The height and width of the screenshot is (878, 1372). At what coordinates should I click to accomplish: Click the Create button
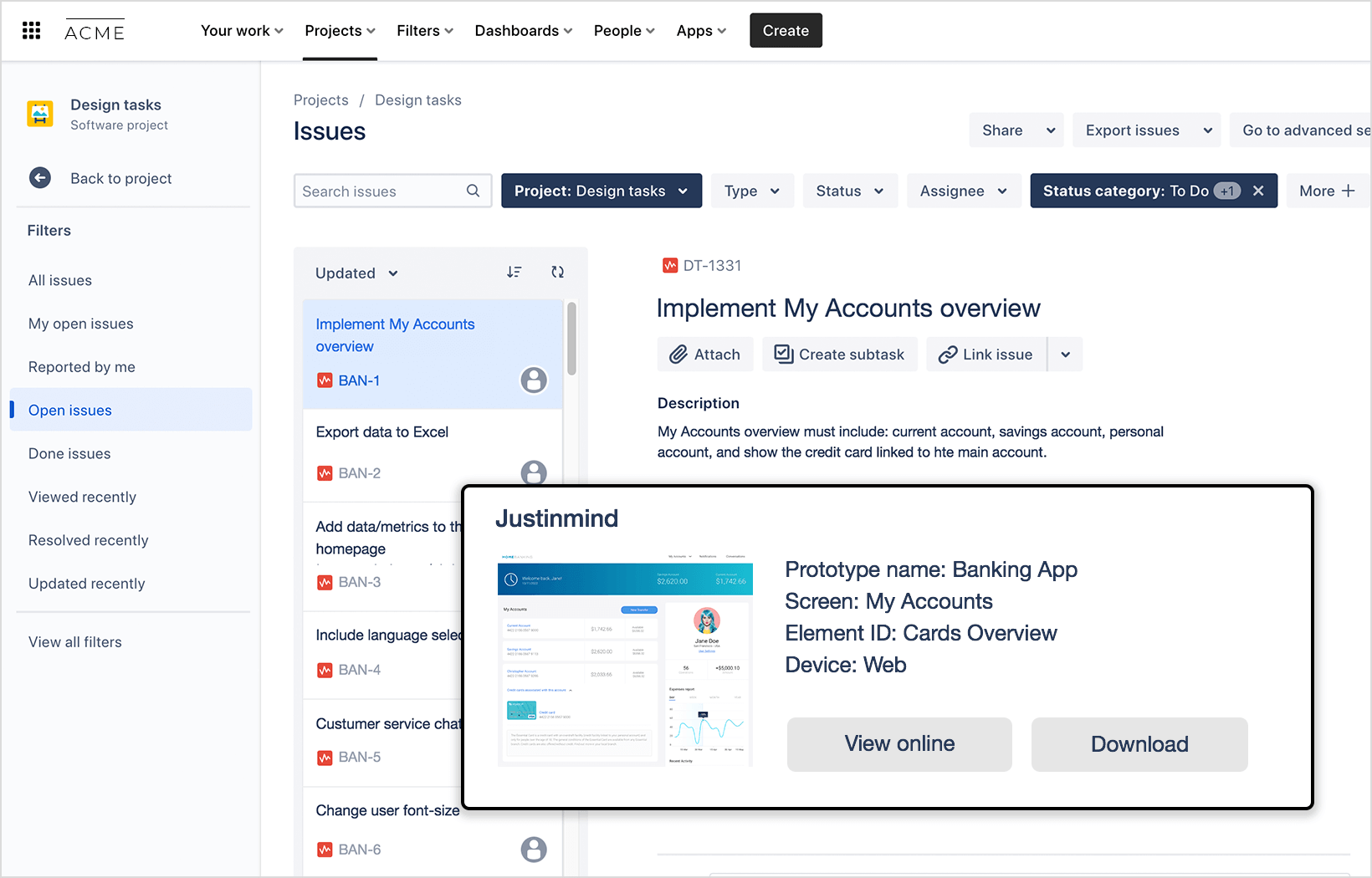coord(786,31)
